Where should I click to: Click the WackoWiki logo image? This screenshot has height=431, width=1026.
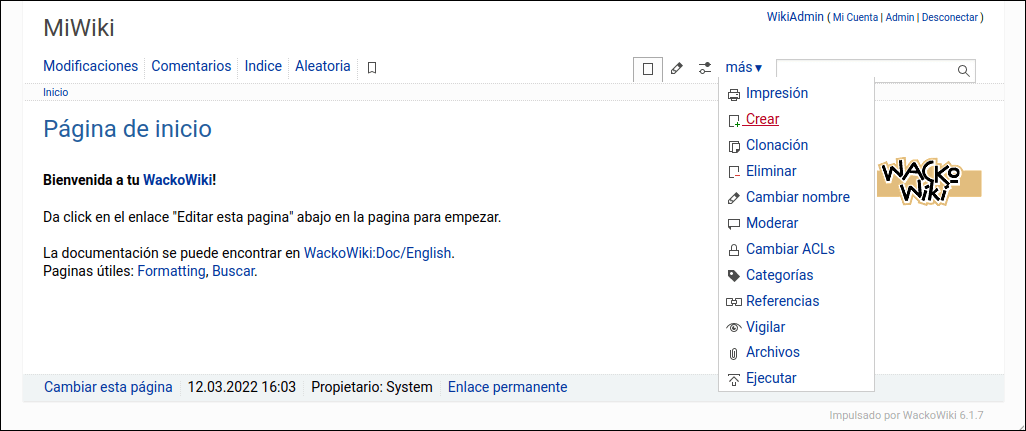coord(929,181)
